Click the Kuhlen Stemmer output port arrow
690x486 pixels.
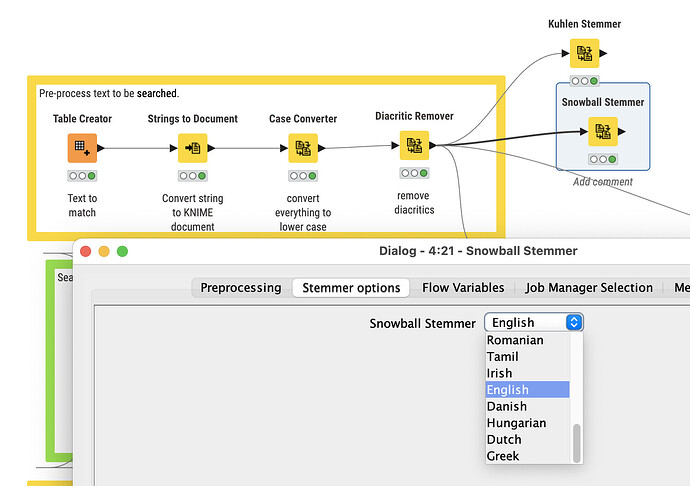click(603, 53)
